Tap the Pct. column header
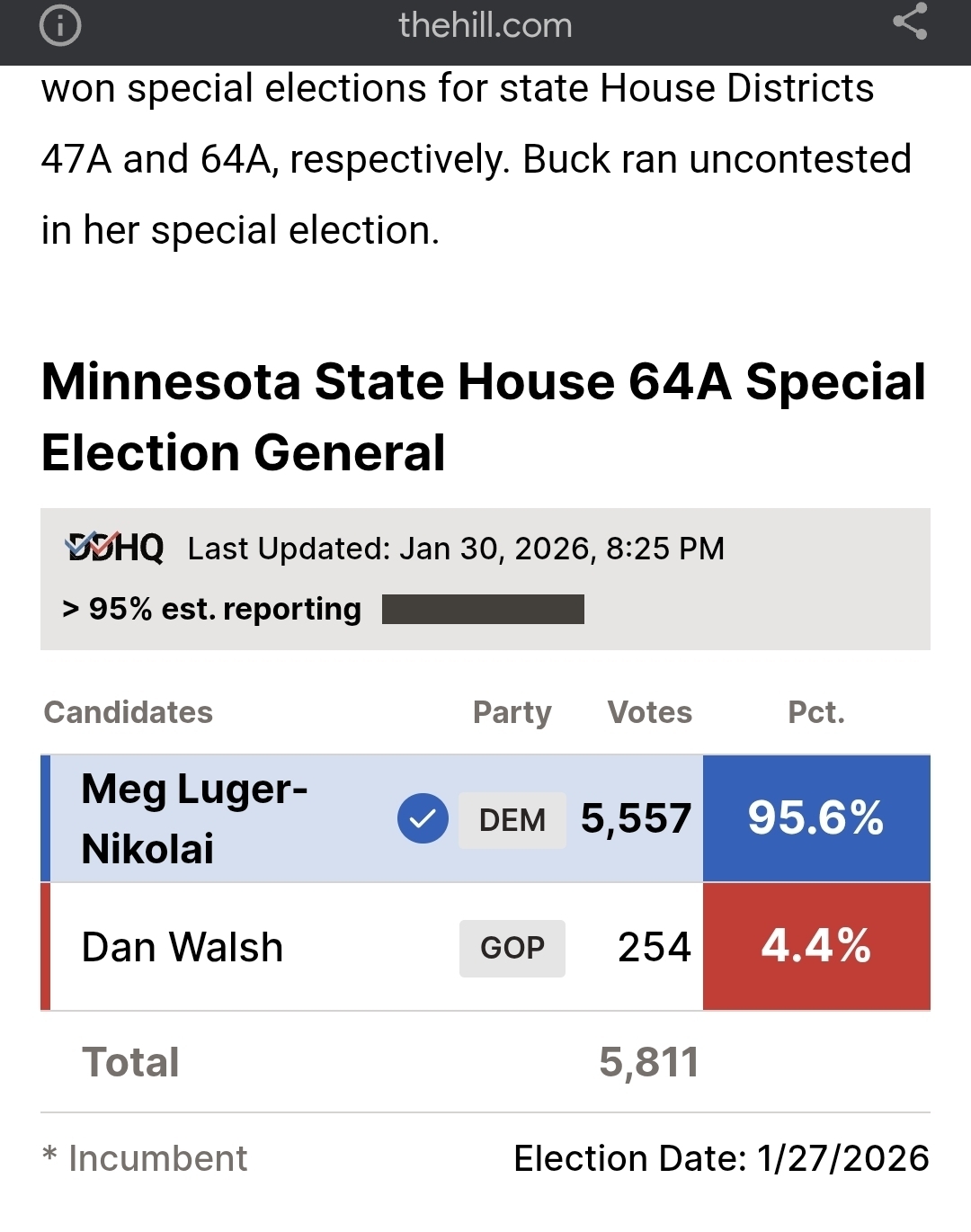The width and height of the screenshot is (971, 1232). [x=816, y=712]
